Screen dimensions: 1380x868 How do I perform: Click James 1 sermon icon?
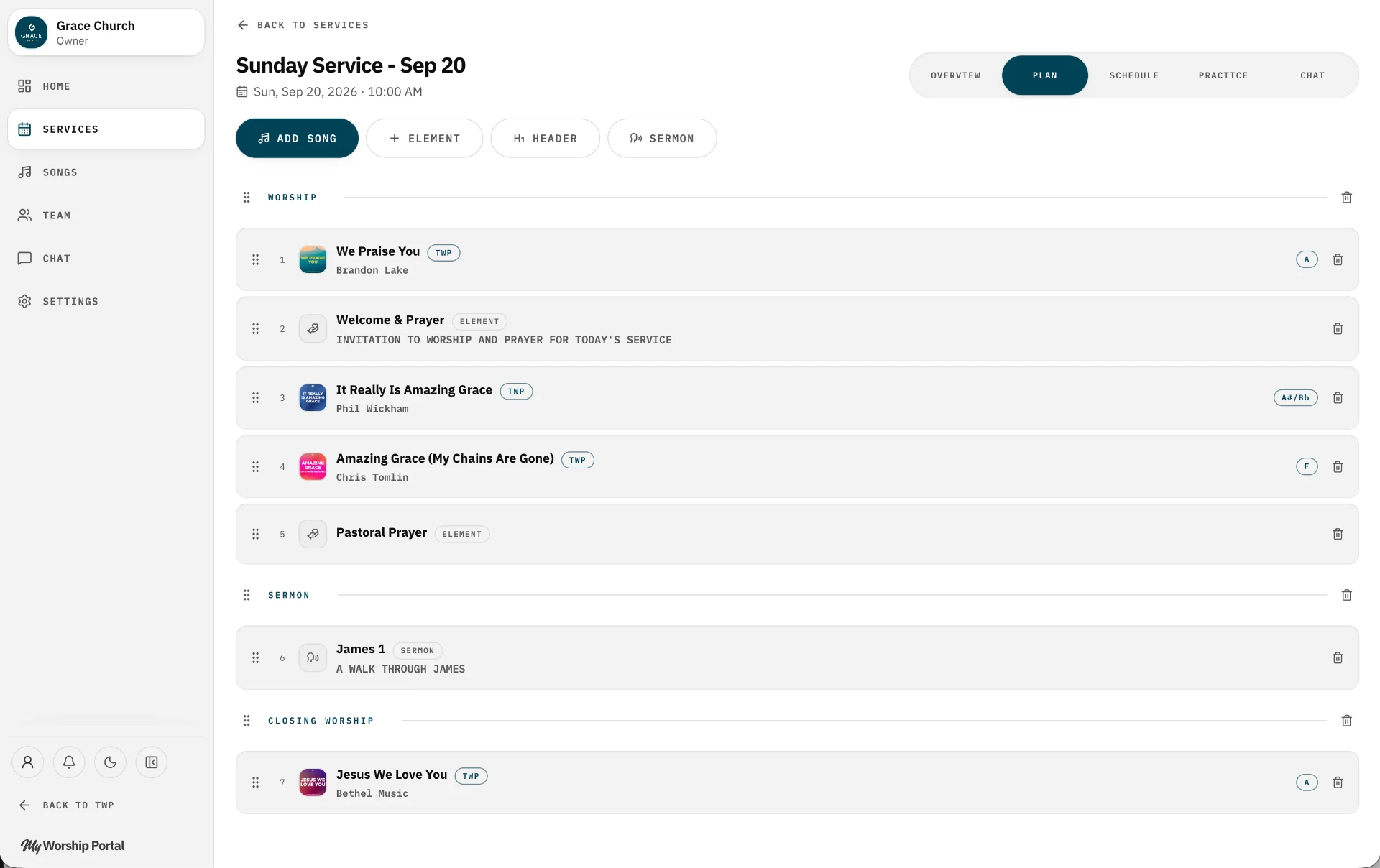click(x=313, y=657)
